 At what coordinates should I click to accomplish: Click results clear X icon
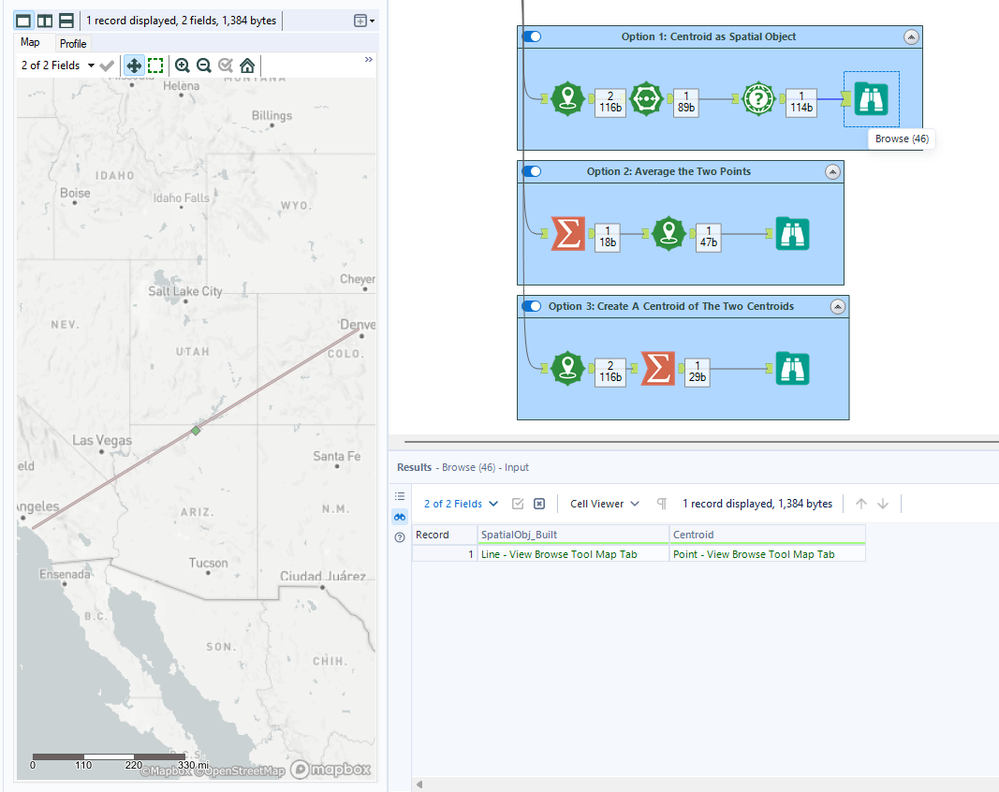point(539,504)
